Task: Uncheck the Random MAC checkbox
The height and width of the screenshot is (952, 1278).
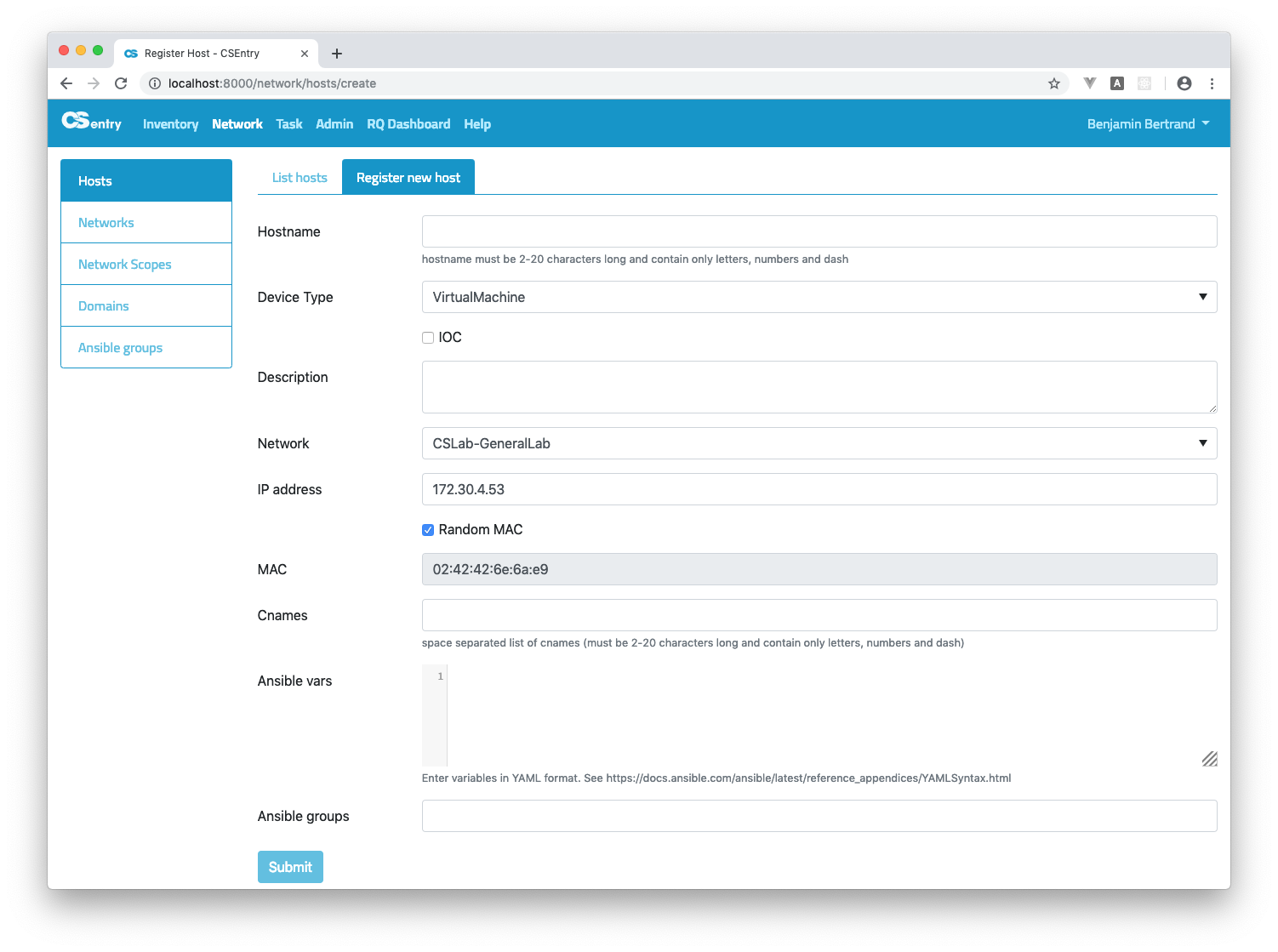Action: [428, 530]
